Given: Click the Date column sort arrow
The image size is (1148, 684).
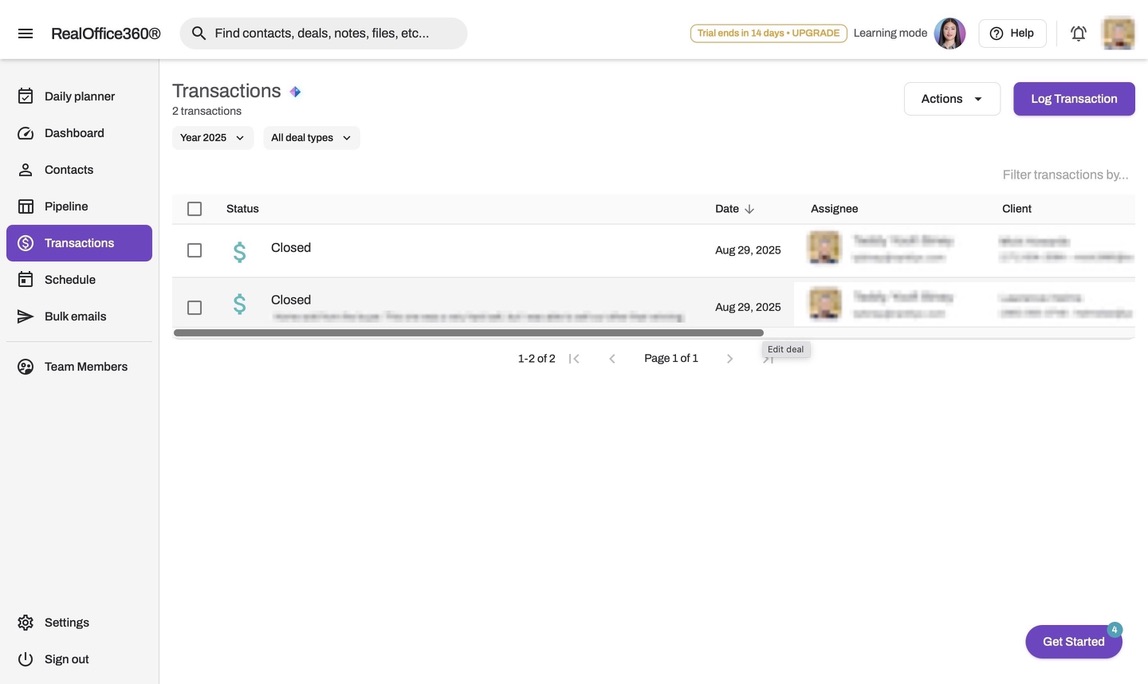Looking at the screenshot, I should click(x=749, y=209).
